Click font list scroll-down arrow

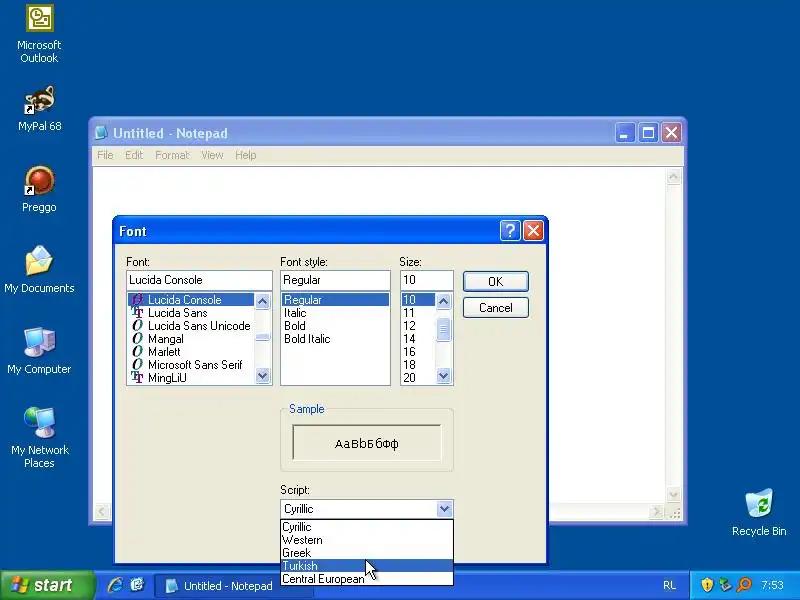coord(263,376)
